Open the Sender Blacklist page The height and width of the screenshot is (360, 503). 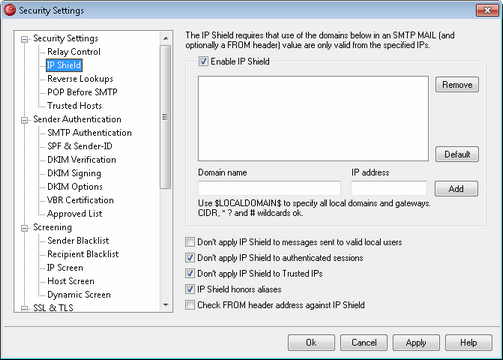click(x=78, y=240)
